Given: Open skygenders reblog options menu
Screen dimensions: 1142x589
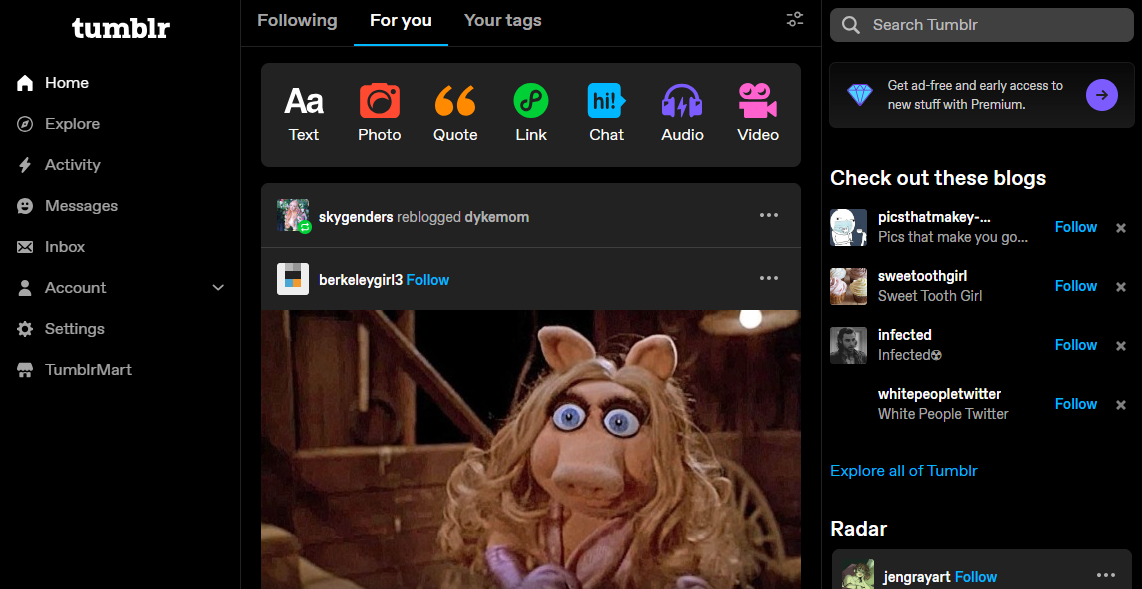Looking at the screenshot, I should [769, 215].
